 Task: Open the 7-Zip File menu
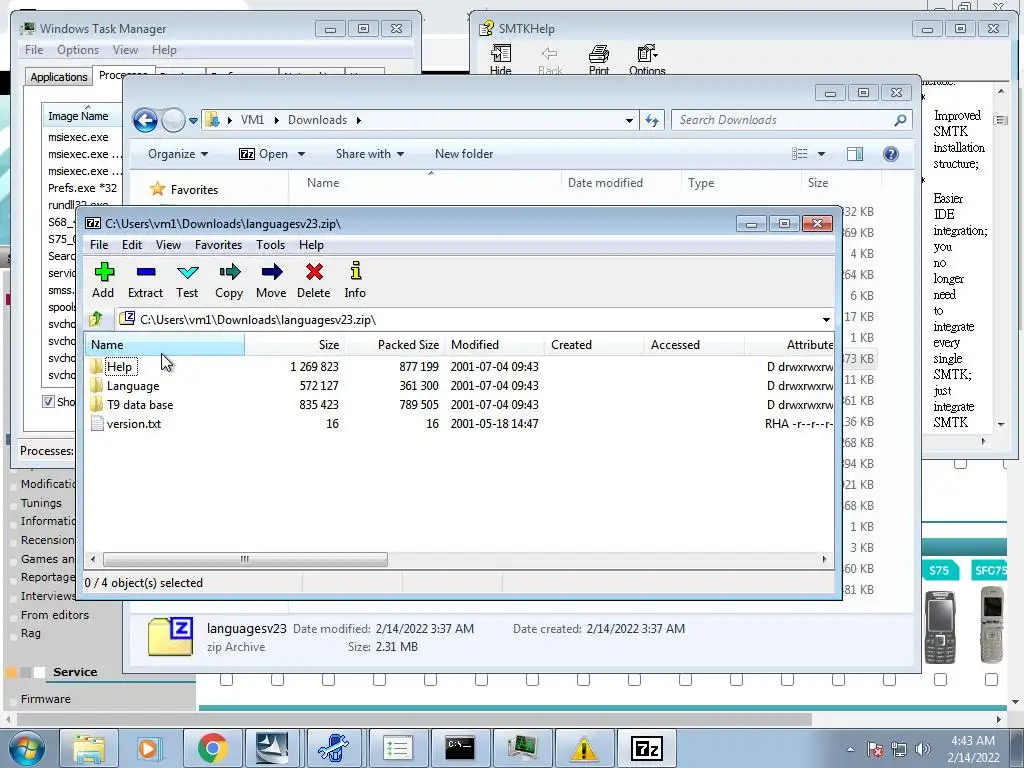click(x=99, y=245)
